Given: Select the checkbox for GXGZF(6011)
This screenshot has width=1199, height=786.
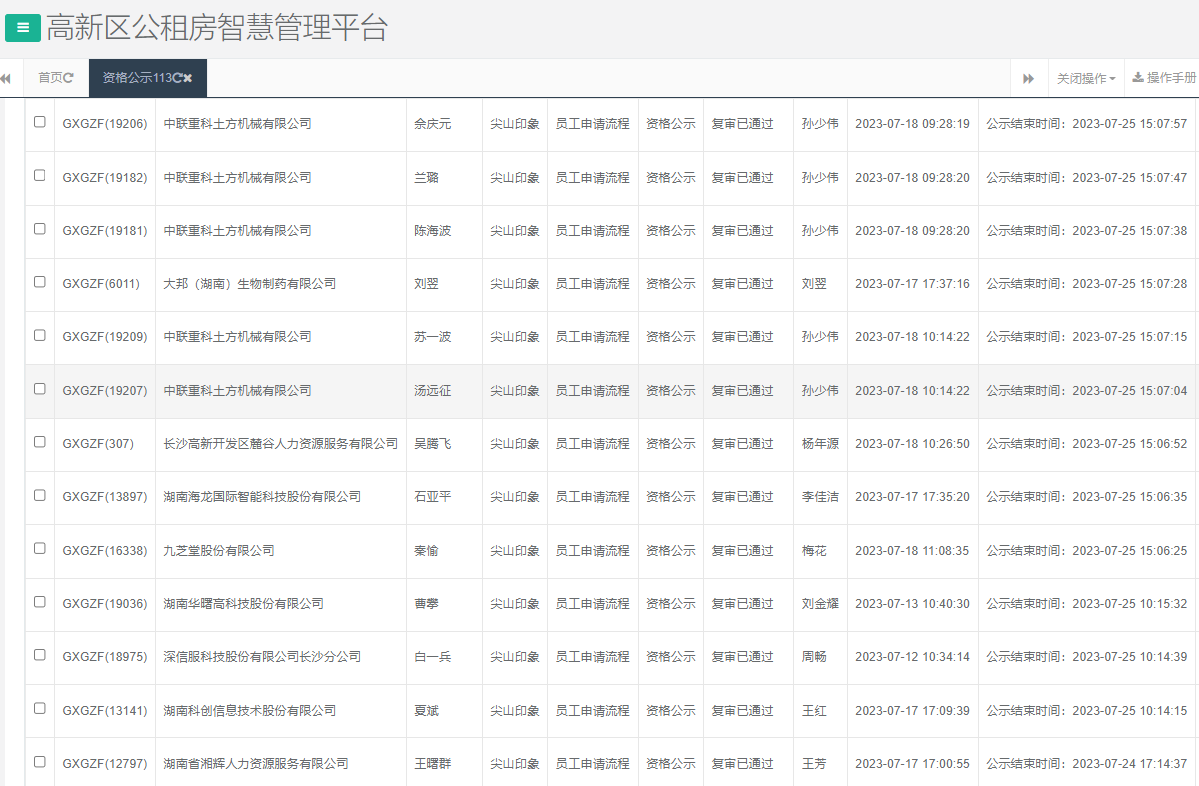Looking at the screenshot, I should [40, 281].
